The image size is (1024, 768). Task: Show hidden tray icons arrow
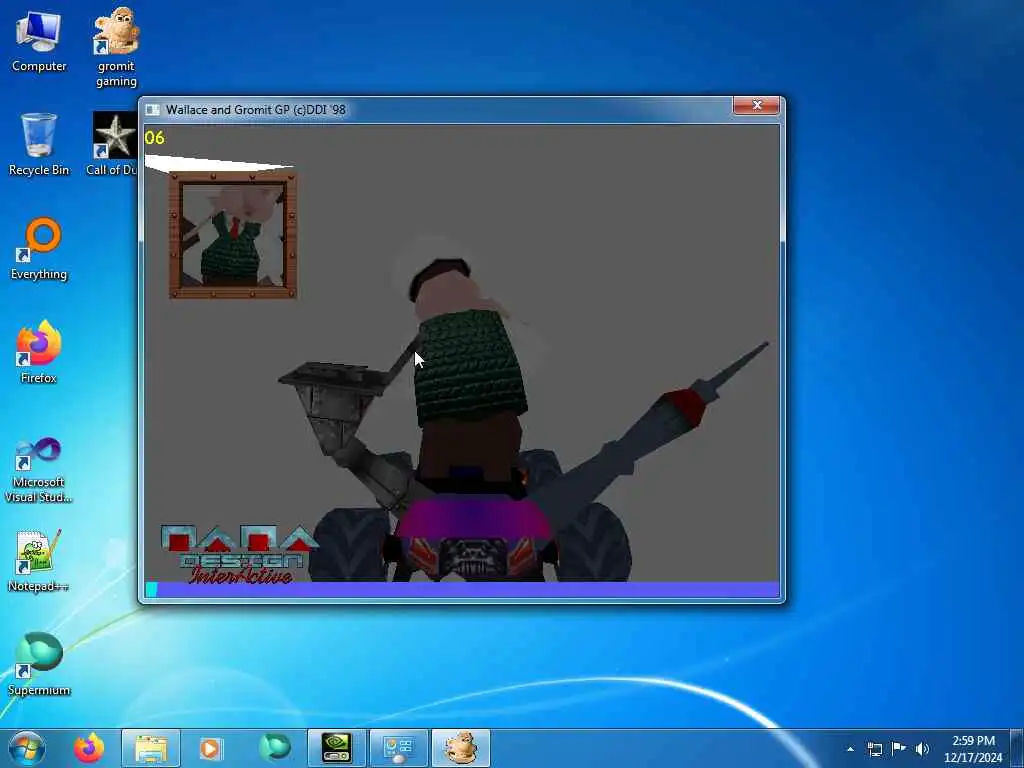tap(850, 749)
